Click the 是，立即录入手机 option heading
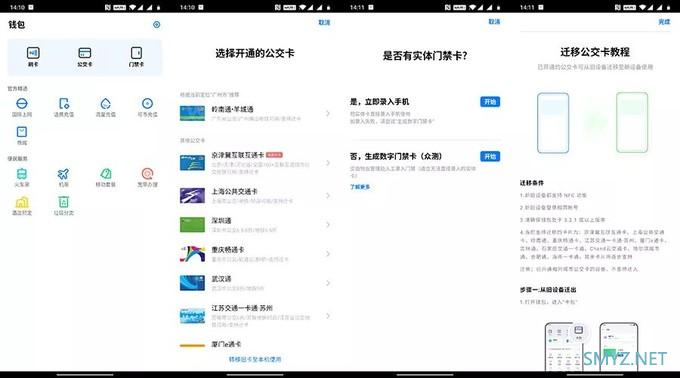The width and height of the screenshot is (680, 378). [379, 101]
